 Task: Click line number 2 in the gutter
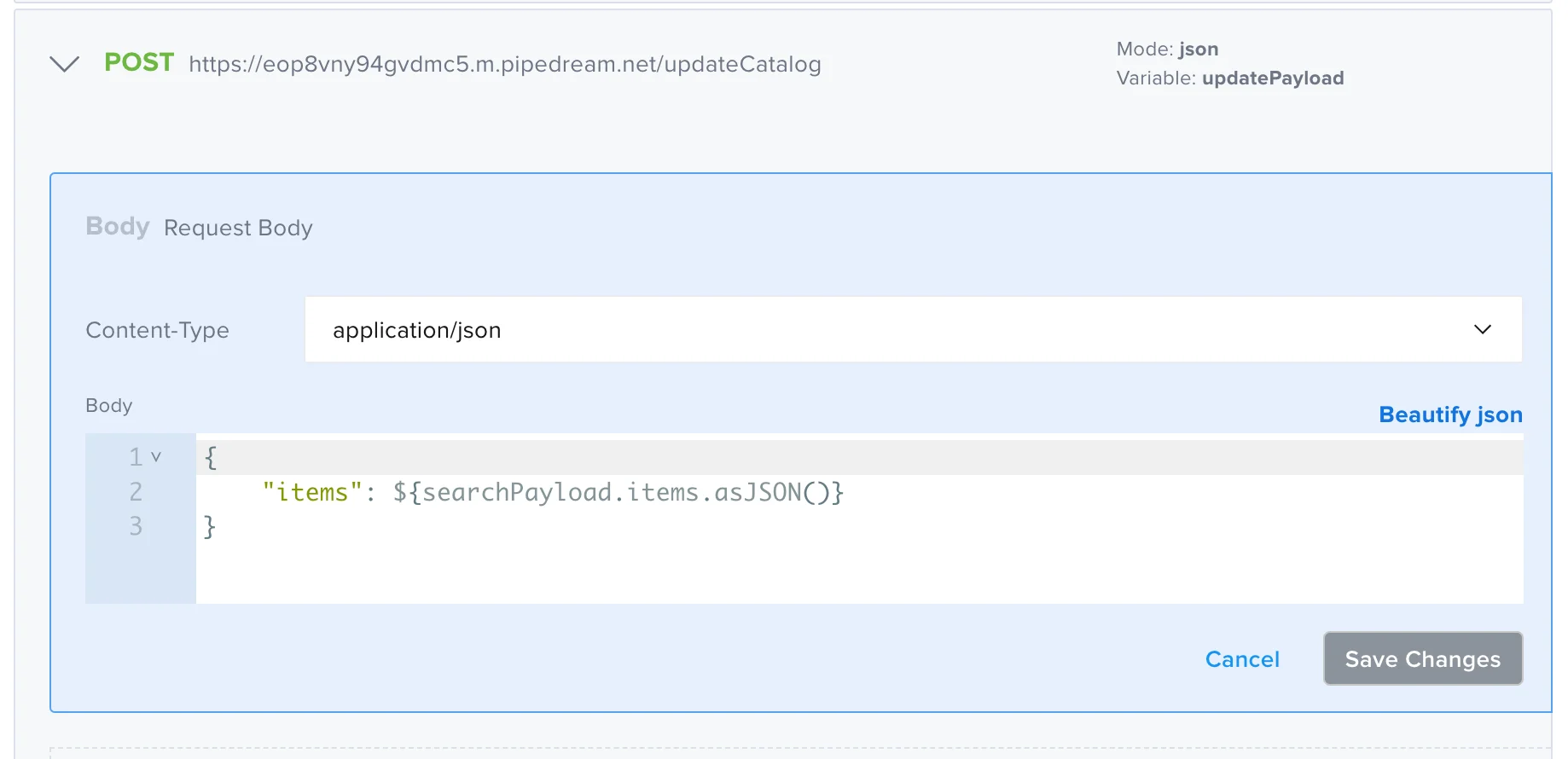click(x=136, y=492)
